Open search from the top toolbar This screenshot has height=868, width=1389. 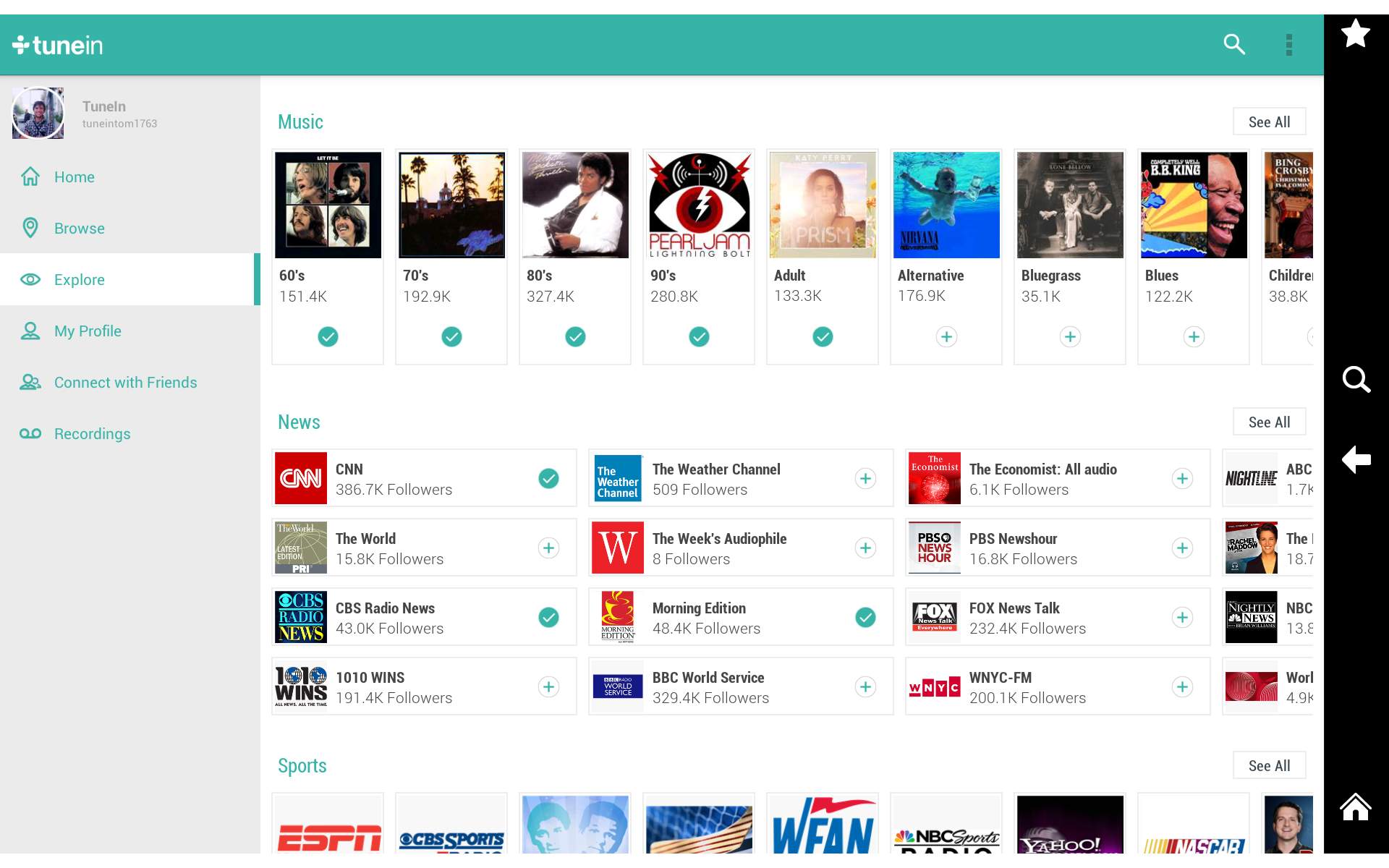[1234, 44]
